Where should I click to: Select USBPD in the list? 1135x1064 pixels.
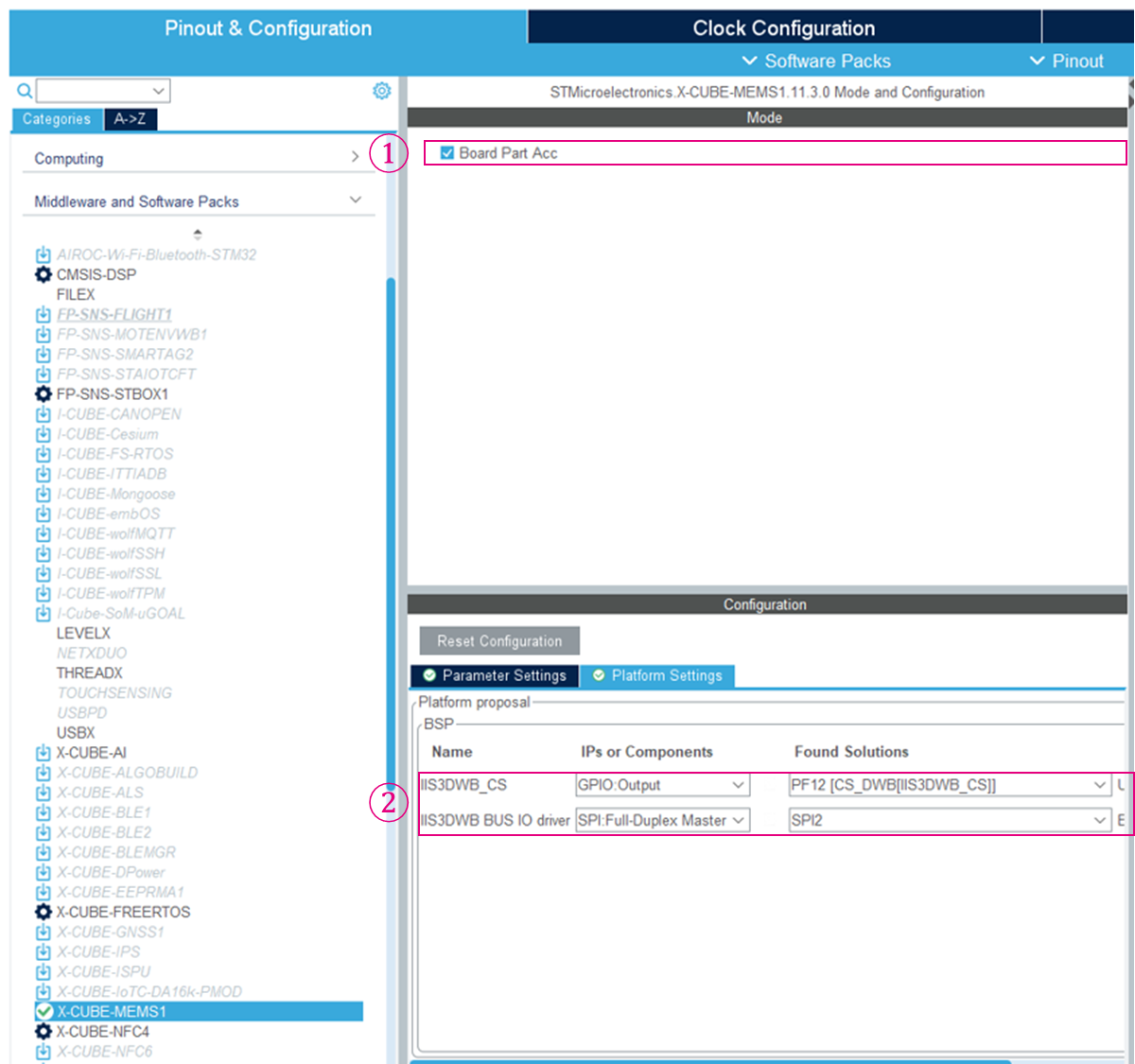(x=81, y=712)
